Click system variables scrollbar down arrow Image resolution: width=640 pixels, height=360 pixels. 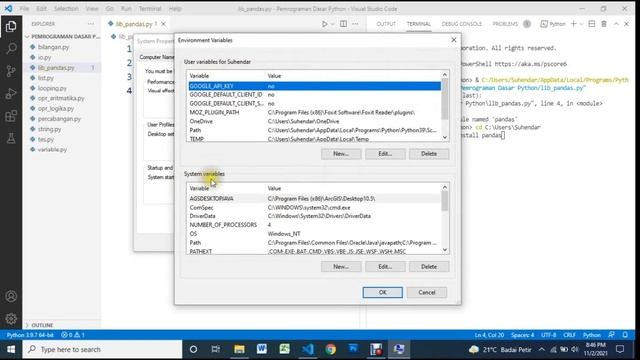[445, 250]
